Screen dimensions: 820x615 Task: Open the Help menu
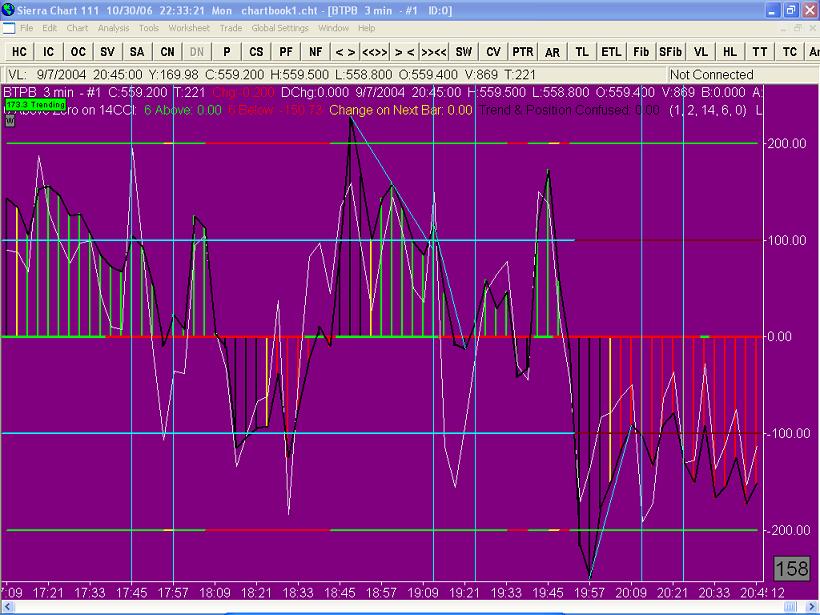point(367,28)
